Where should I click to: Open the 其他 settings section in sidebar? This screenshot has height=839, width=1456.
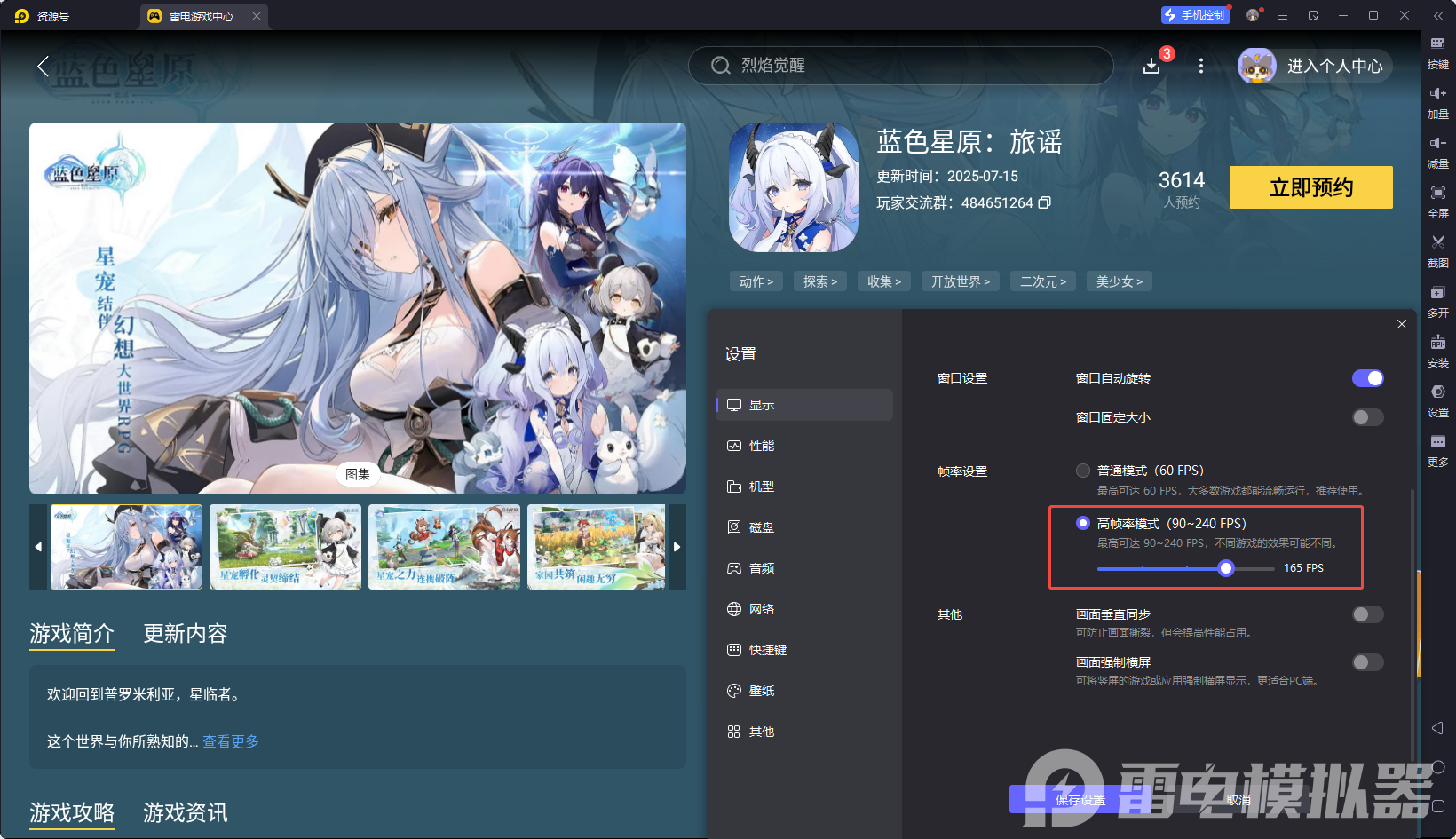804,732
